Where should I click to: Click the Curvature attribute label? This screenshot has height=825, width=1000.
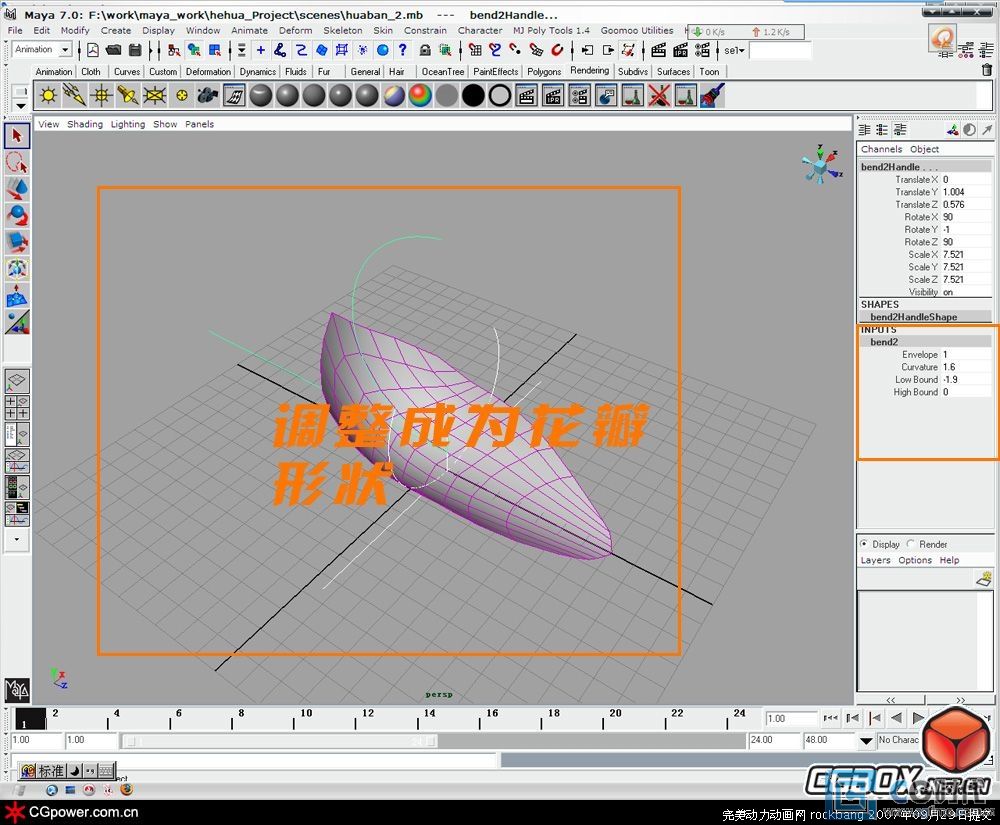pos(919,367)
